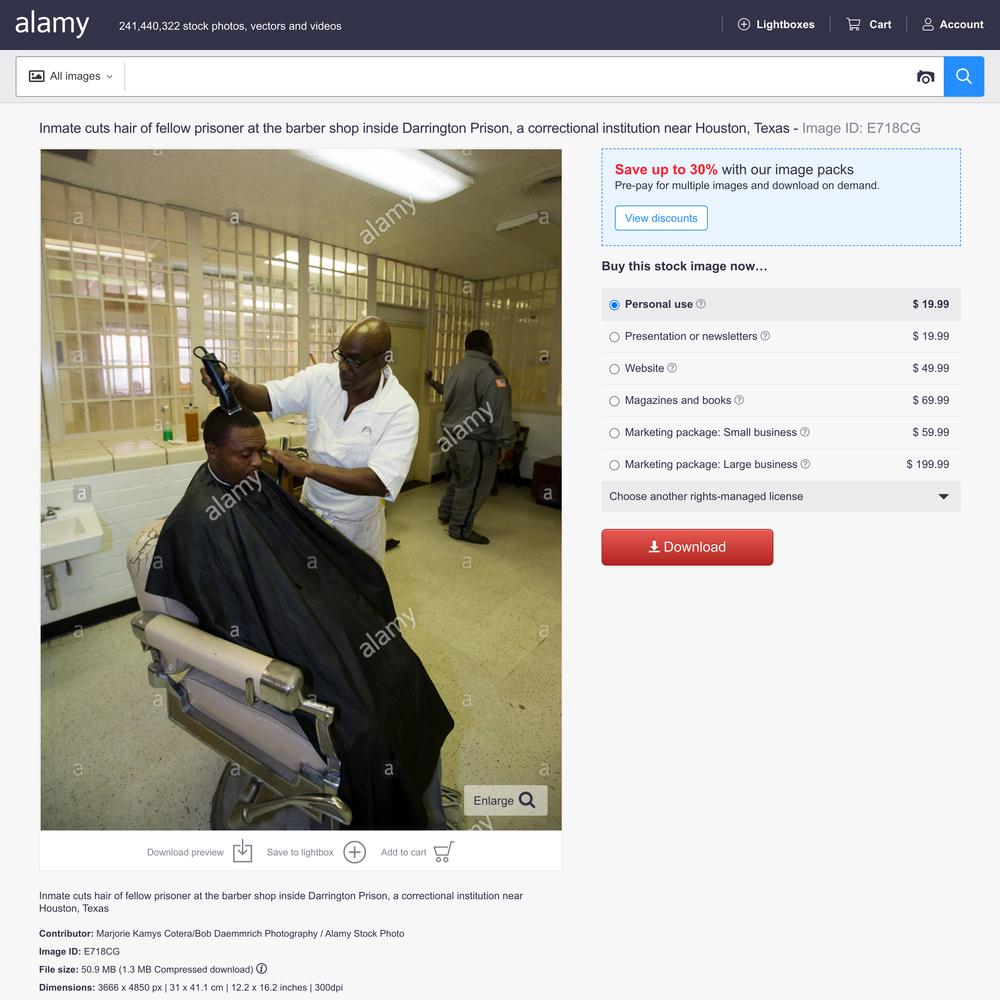Click the help icon next to Website
The image size is (1000, 1000).
click(672, 368)
